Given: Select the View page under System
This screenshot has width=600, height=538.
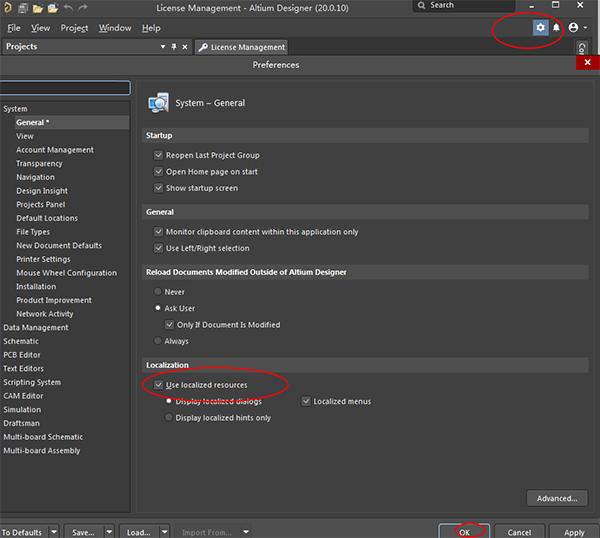Looking at the screenshot, I should 25,136.
